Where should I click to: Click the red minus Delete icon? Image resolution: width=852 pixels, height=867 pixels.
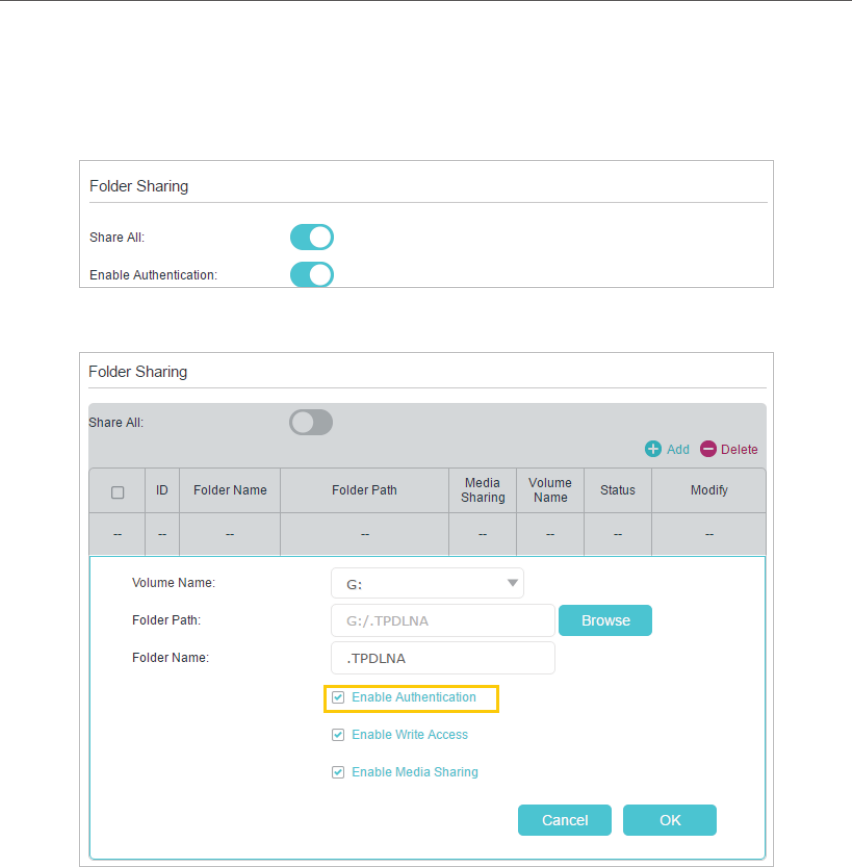pyautogui.click(x=708, y=449)
